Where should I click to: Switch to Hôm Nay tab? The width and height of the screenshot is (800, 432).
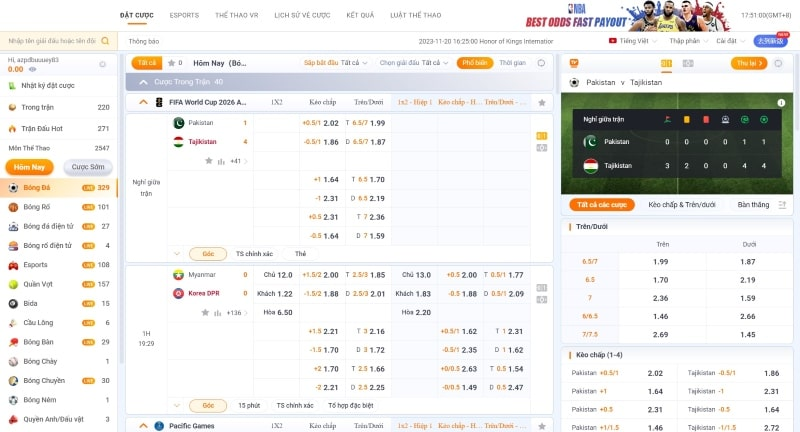pos(30,167)
